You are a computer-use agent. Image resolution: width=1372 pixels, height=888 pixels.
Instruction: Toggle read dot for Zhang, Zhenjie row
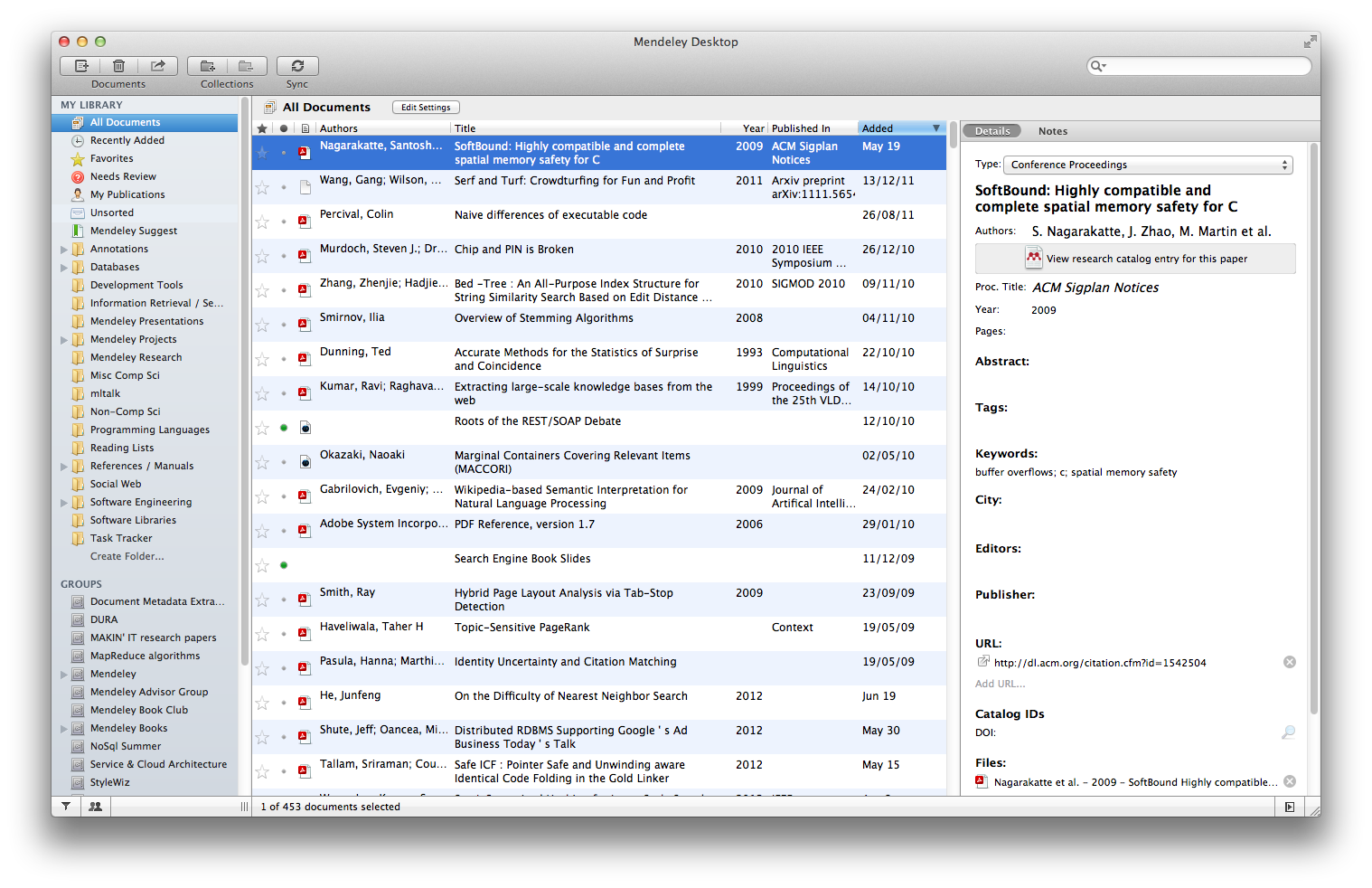pos(284,290)
